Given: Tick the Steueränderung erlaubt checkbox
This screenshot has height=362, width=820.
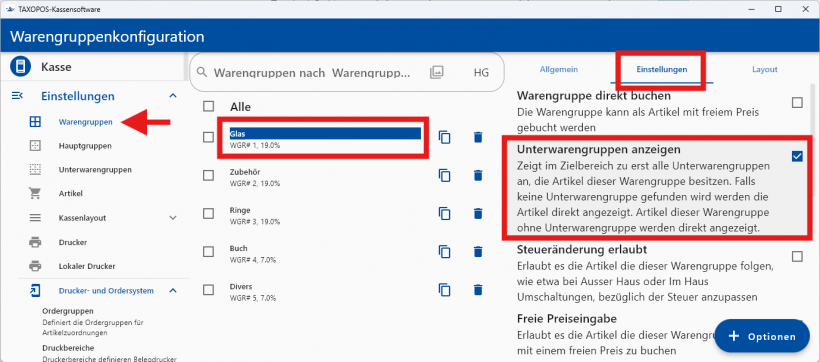Looking at the screenshot, I should pos(797,256).
